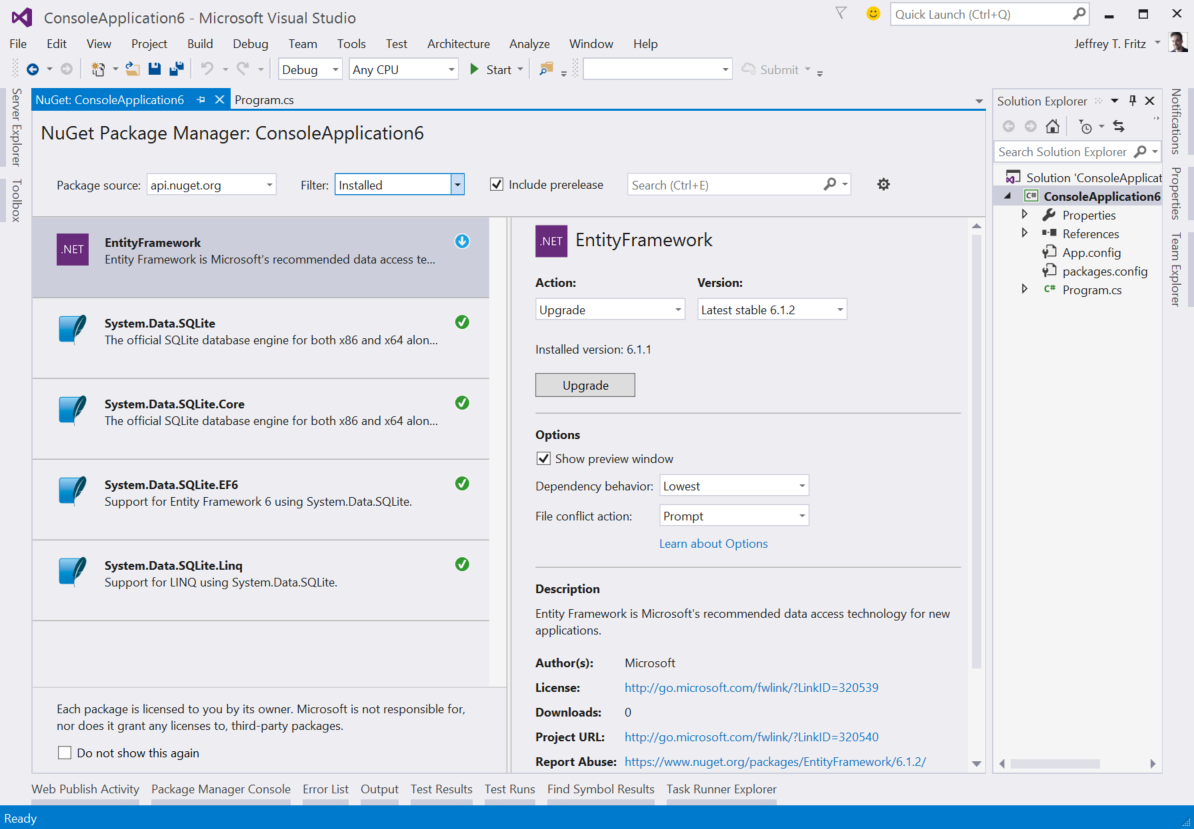Expand the References node in Solution Explorer
This screenshot has height=829, width=1194.
pos(1022,233)
